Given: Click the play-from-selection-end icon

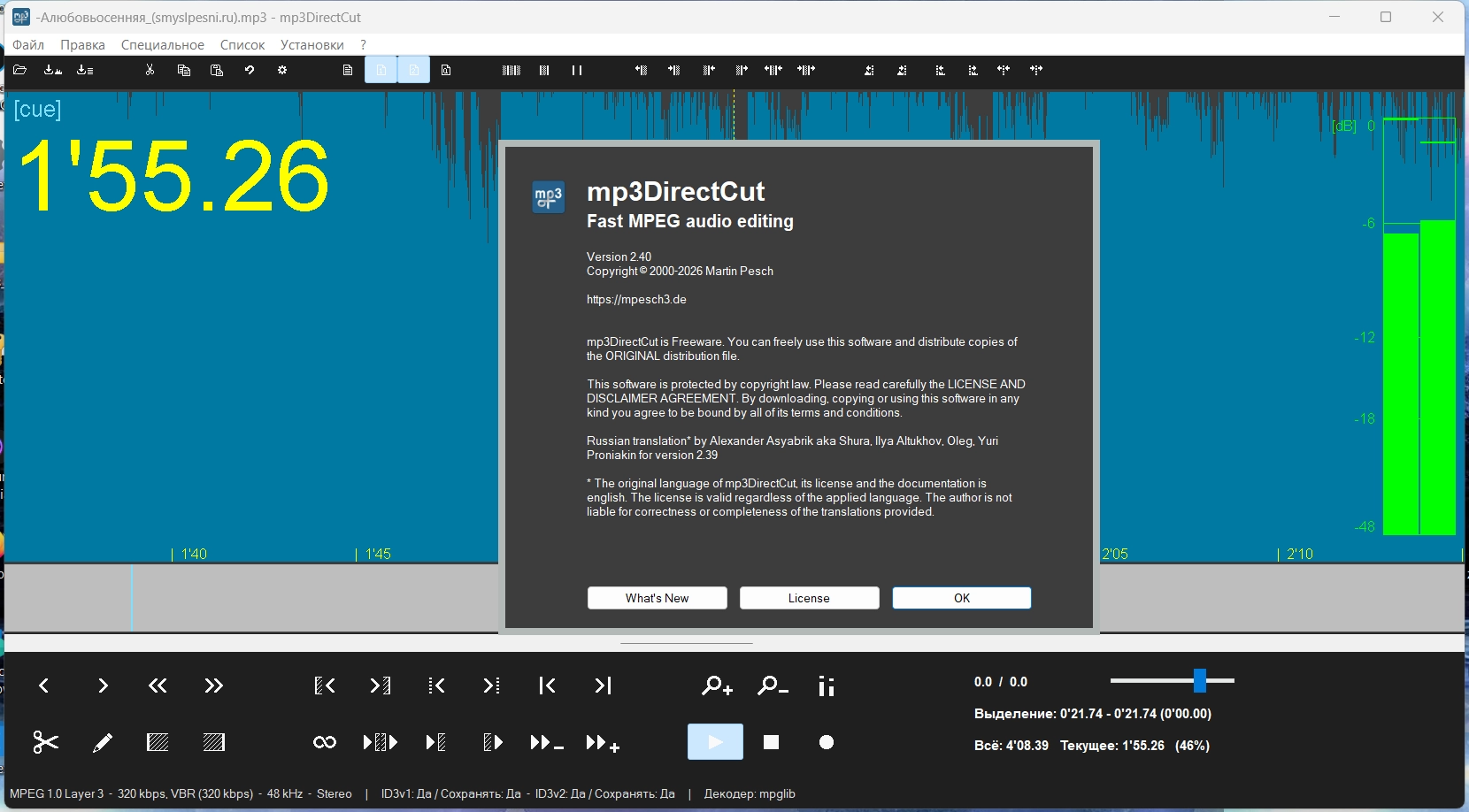Looking at the screenshot, I should [493, 742].
